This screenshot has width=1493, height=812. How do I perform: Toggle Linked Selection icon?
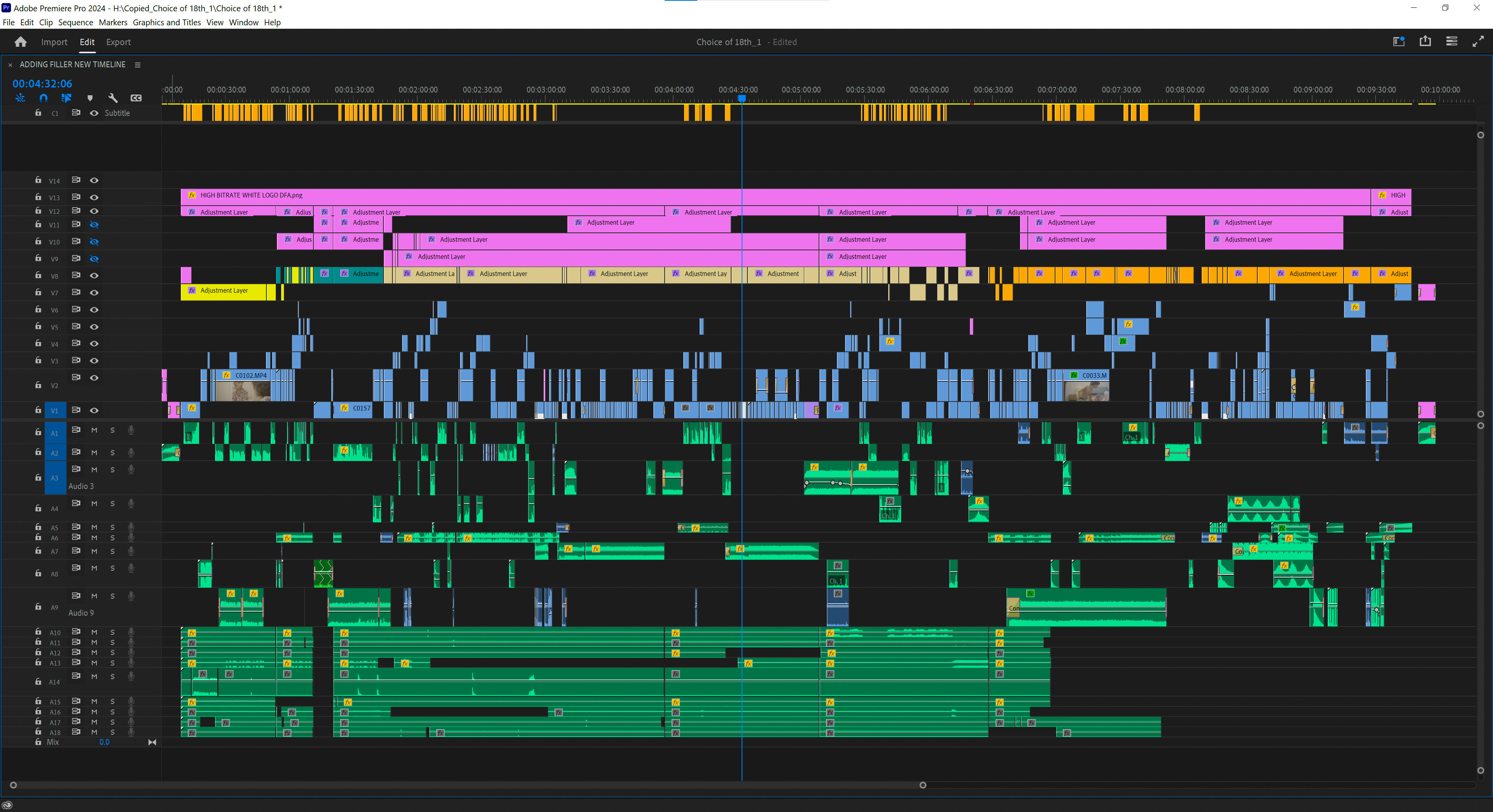pos(67,98)
